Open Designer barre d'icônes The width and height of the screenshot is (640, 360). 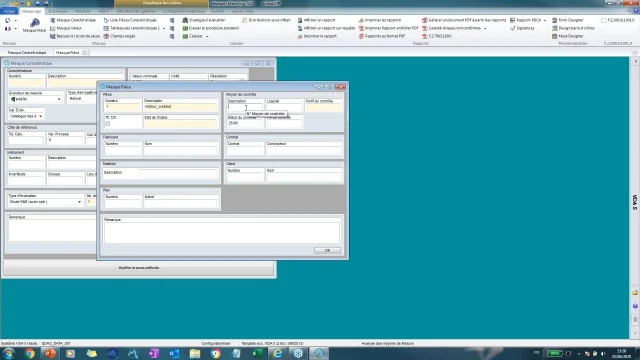tap(573, 28)
